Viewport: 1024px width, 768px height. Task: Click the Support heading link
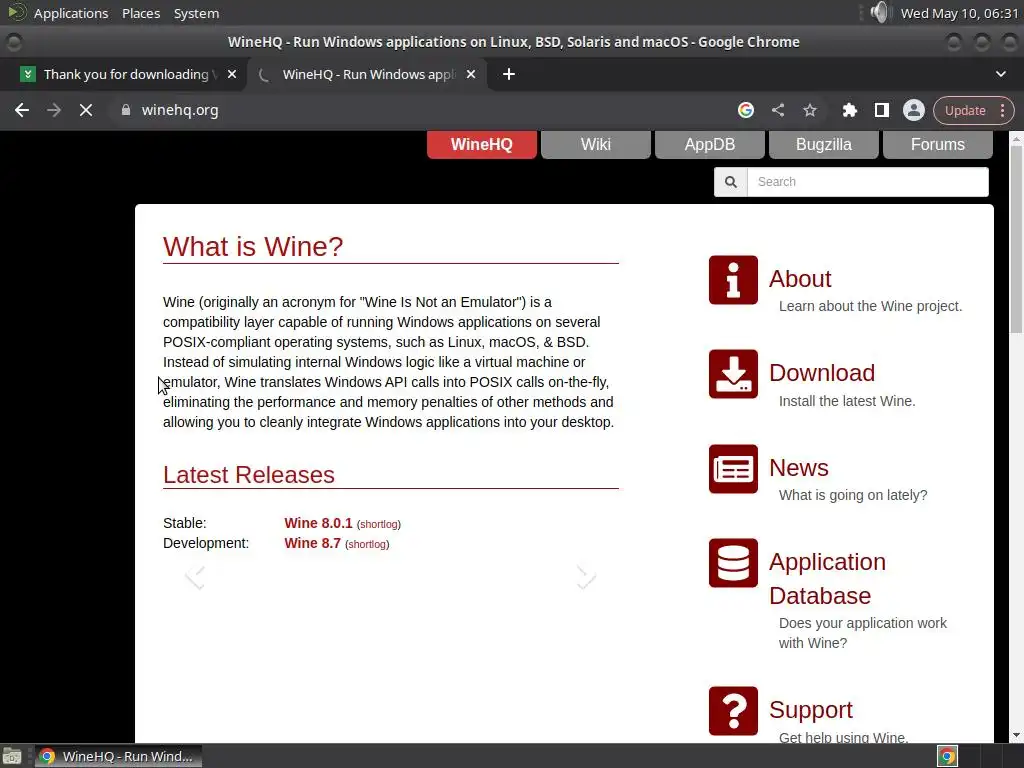click(x=810, y=710)
